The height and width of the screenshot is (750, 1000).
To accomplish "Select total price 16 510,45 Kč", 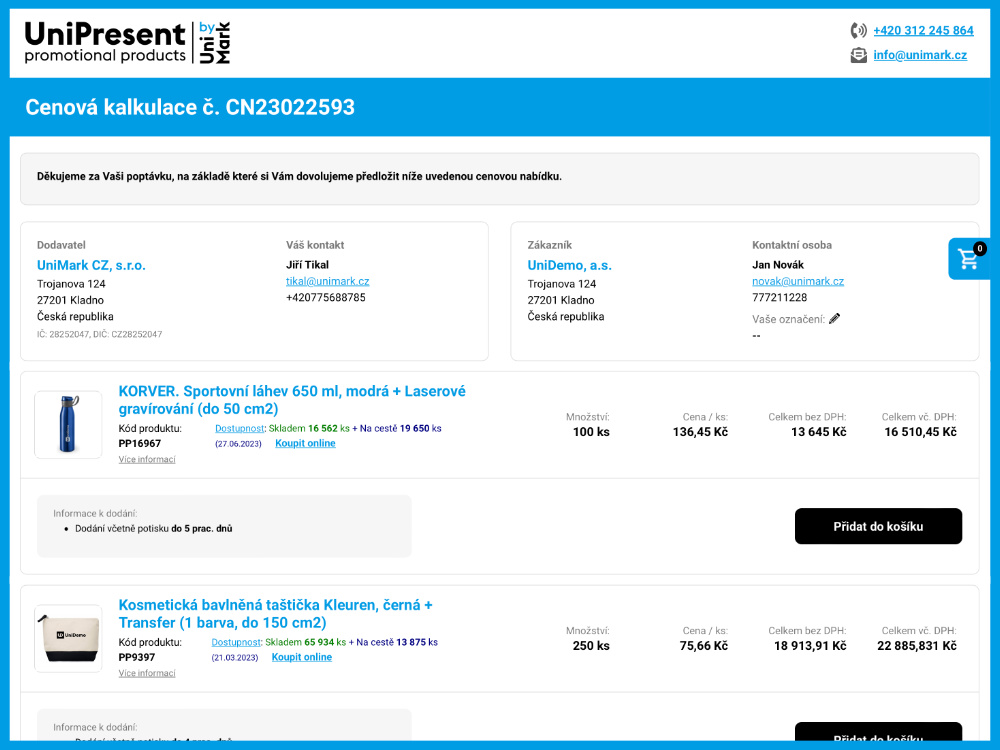I will pos(920,432).
